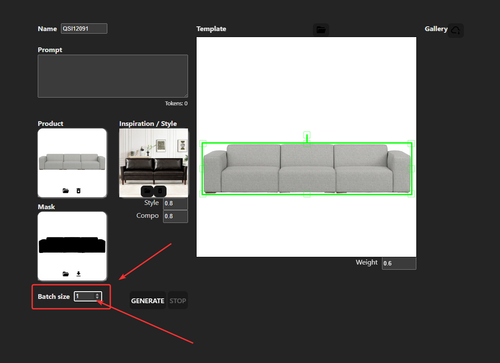Click the Style value field

click(x=175, y=203)
